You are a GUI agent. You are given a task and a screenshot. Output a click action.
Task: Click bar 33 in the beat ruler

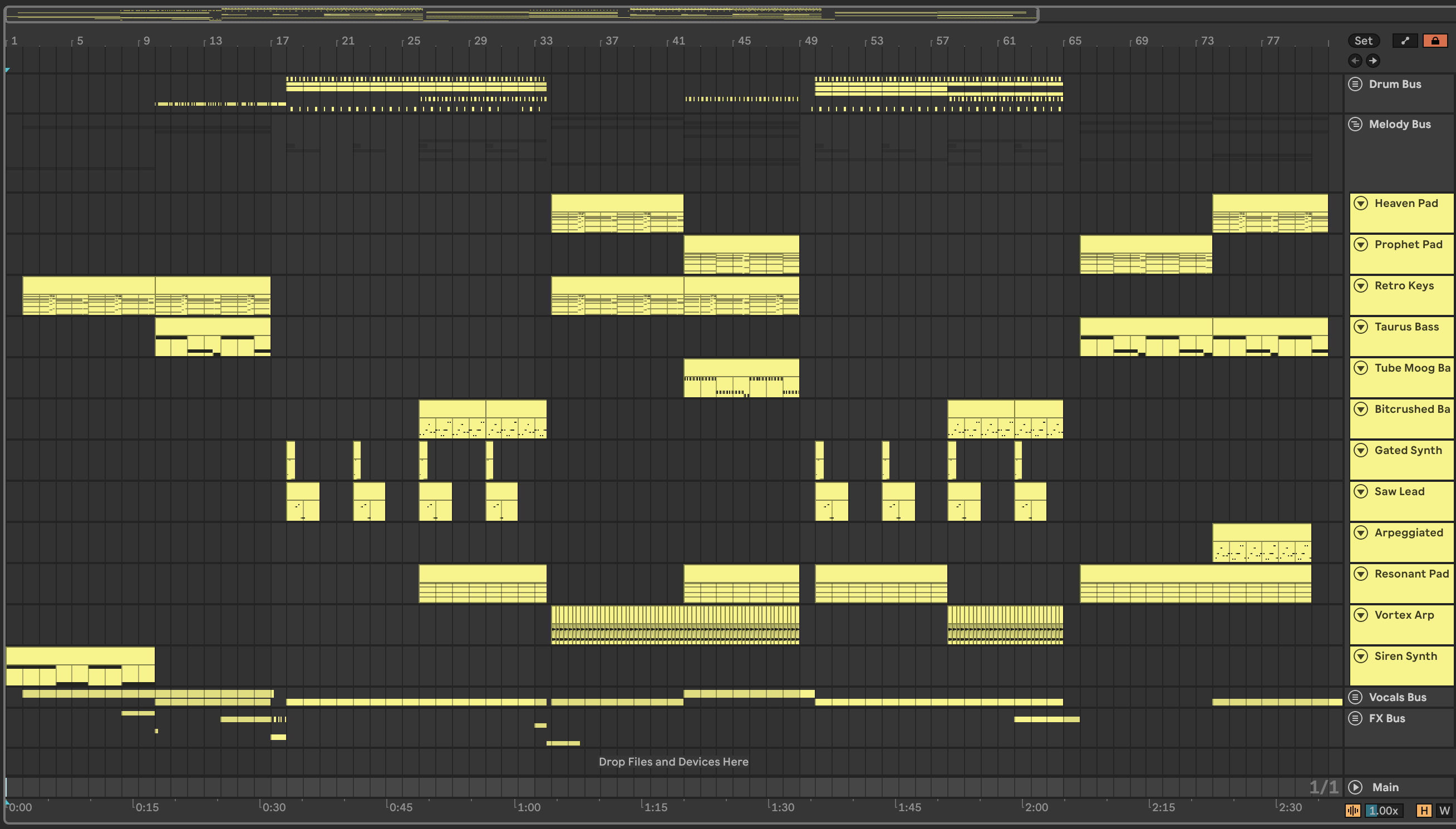(545, 41)
